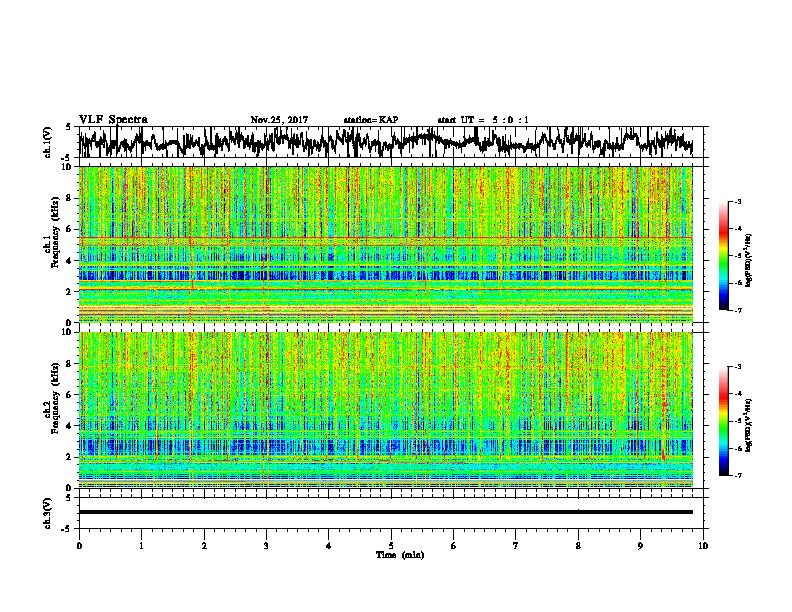This screenshot has height=612, width=792.
Task: Click time axis tick label "10" at the right end
Action: [x=703, y=545]
